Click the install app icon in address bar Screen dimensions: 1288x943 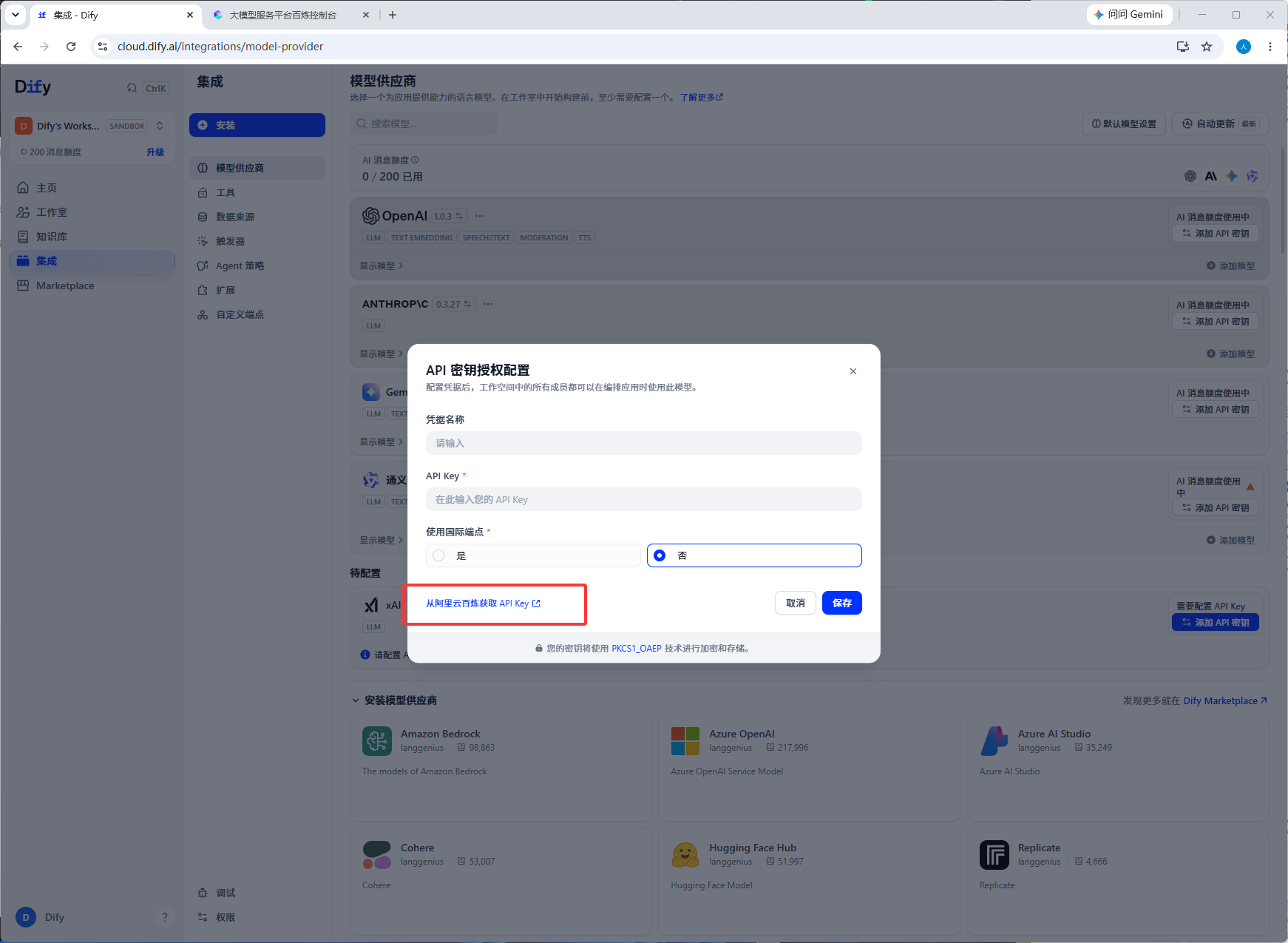coord(1183,47)
